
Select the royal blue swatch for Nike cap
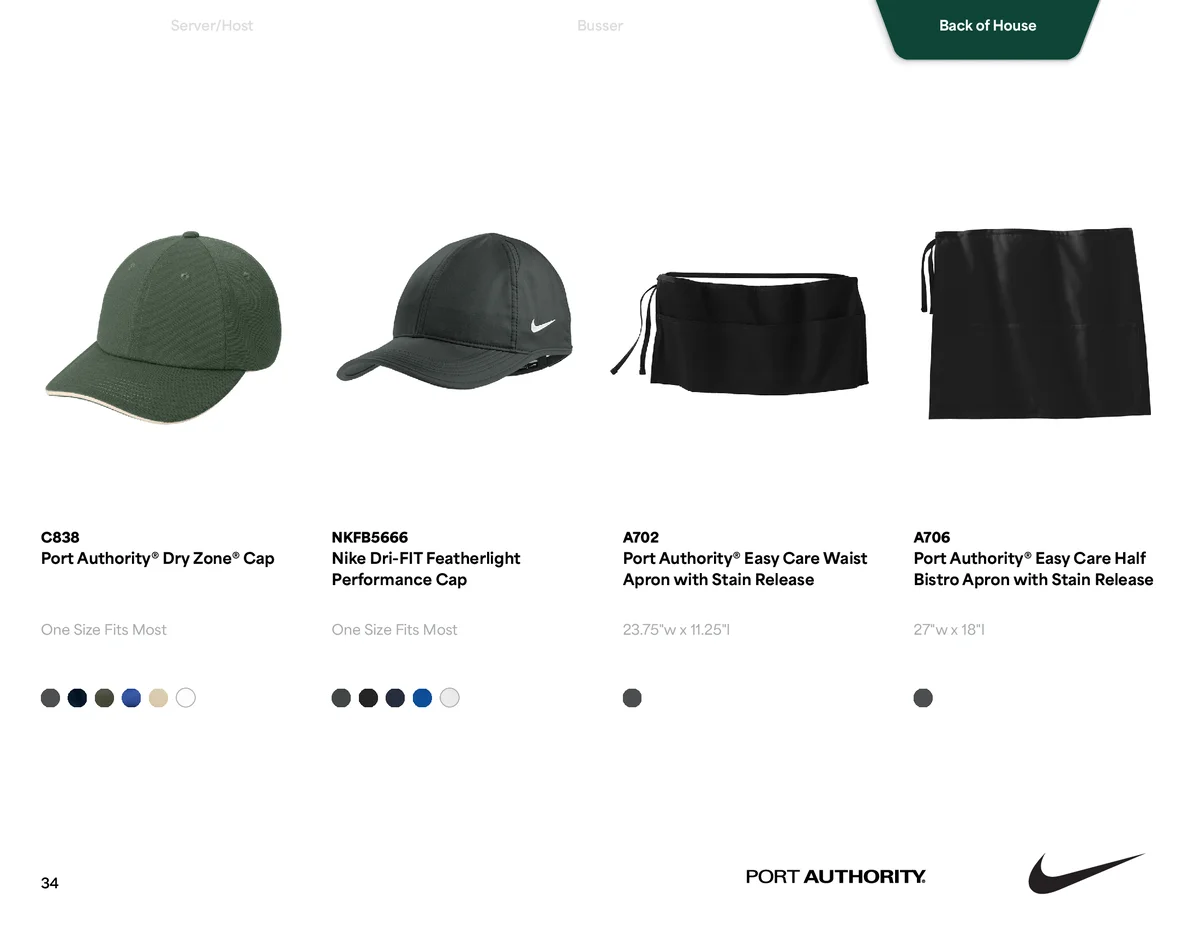click(422, 698)
